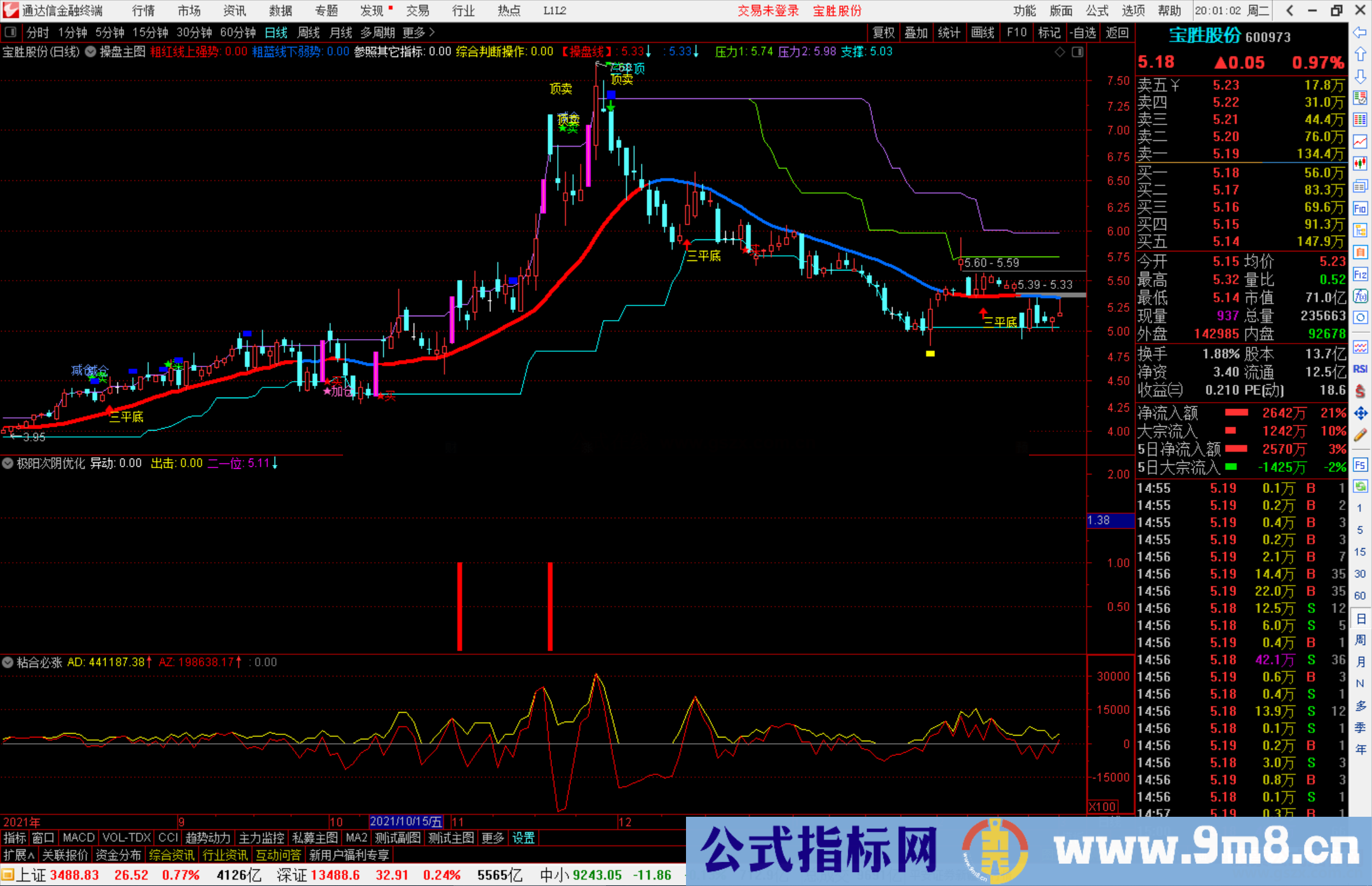Click the F12 icon in the right sidebar
Screen dimensions: 1372x886
[x=1361, y=274]
